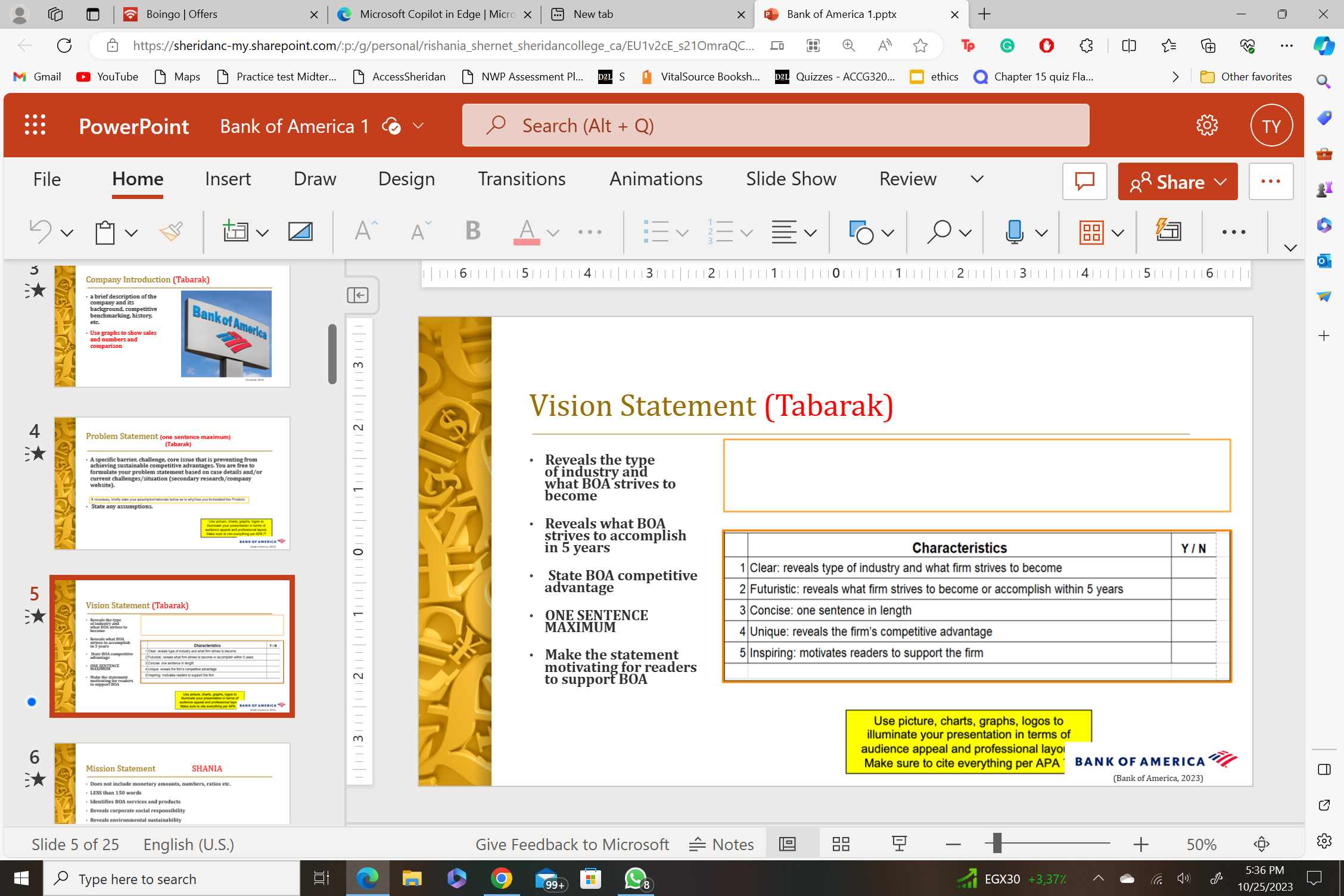Click the Grammarly extension icon
Screen dimensions: 1344x896
(x=1007, y=46)
